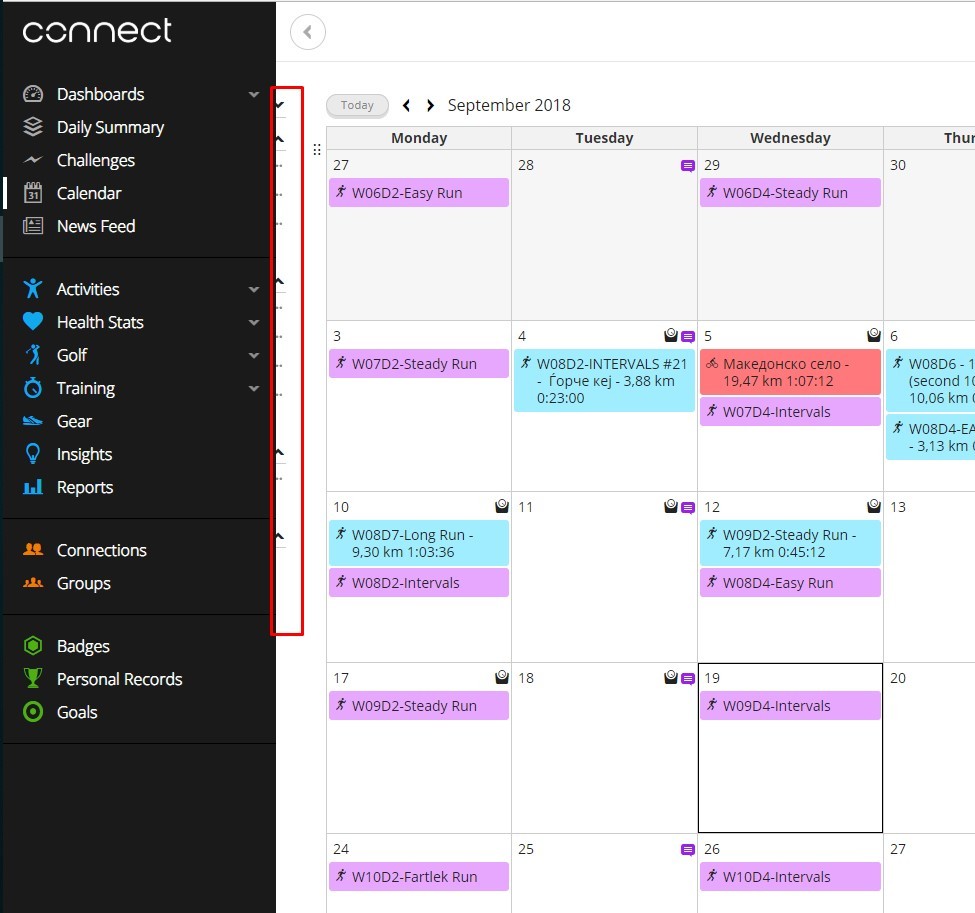This screenshot has height=913, width=975.
Task: Open Badges via the green hexagon icon
Action: tap(33, 646)
